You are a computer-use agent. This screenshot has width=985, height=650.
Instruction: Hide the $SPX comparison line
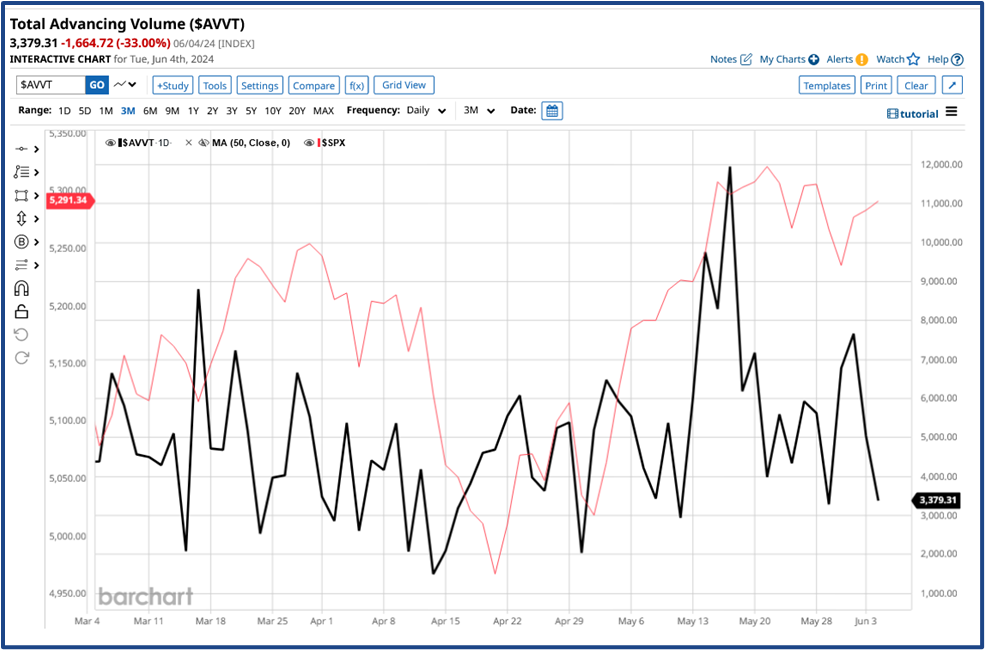[x=308, y=142]
